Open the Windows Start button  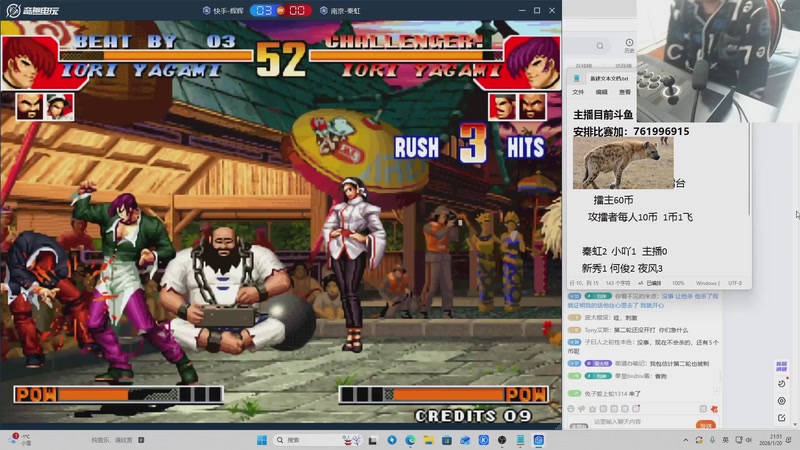262,440
